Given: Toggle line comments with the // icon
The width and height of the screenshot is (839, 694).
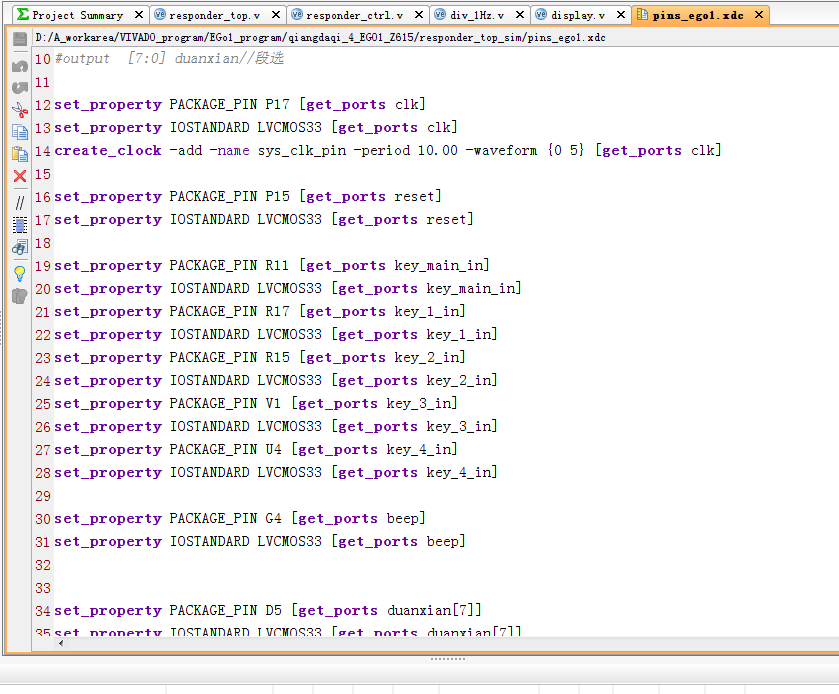Looking at the screenshot, I should (19, 202).
